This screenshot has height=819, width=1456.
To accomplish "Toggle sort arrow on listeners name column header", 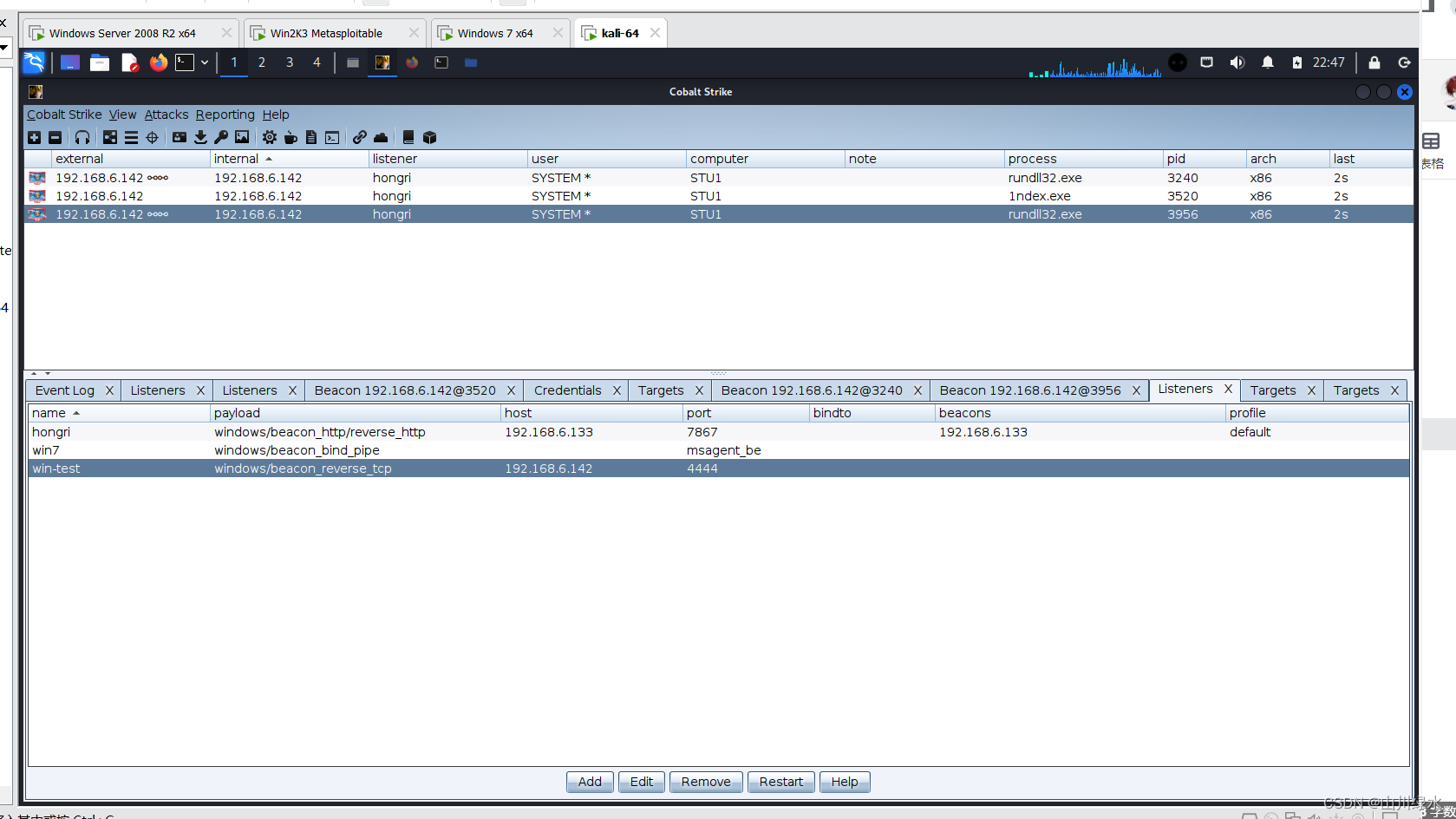I will click(x=76, y=413).
